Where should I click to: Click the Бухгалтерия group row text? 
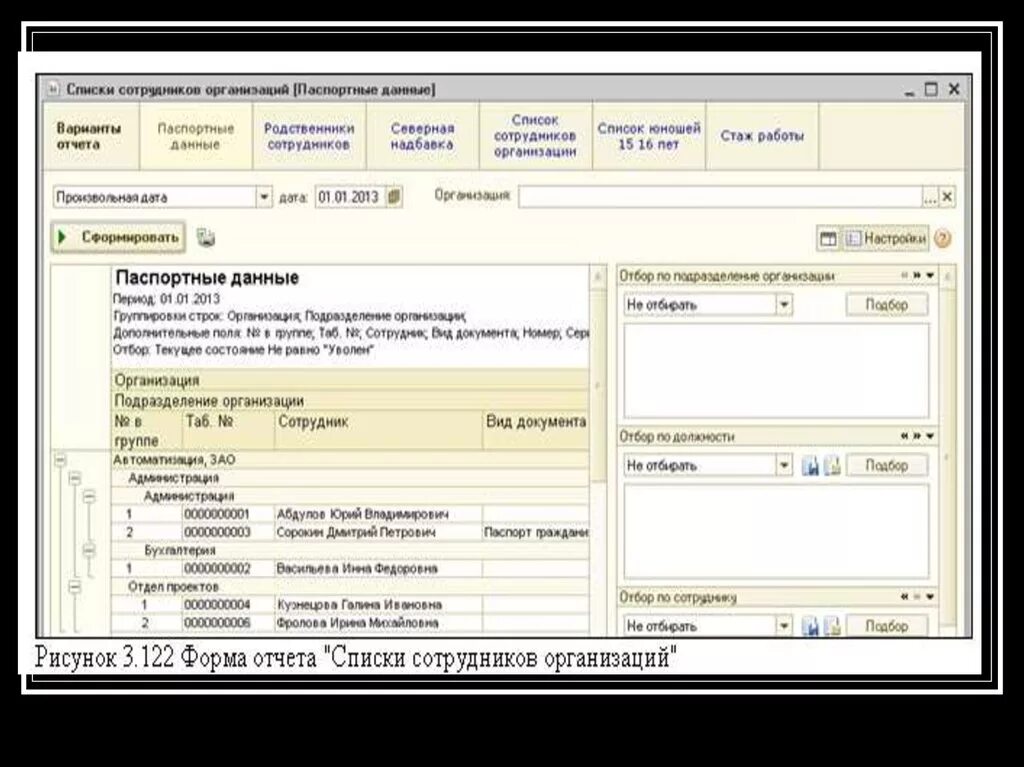[x=180, y=551]
